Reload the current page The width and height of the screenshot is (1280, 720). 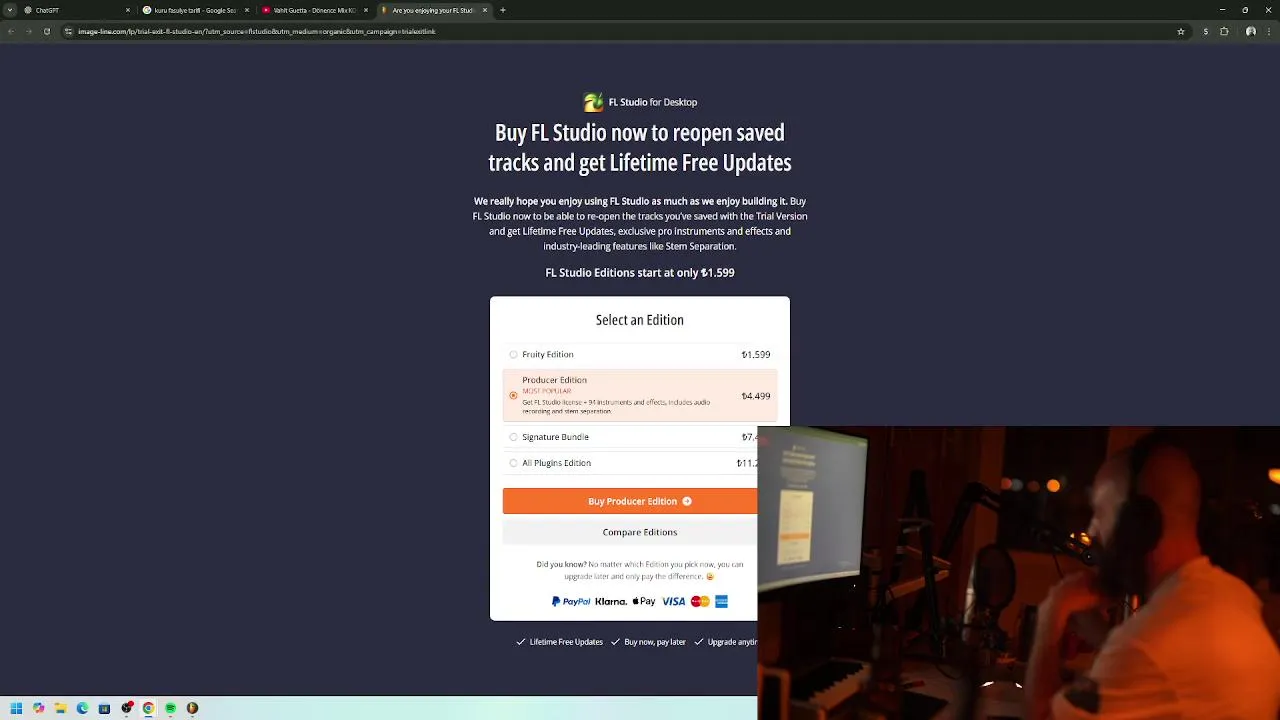click(46, 31)
